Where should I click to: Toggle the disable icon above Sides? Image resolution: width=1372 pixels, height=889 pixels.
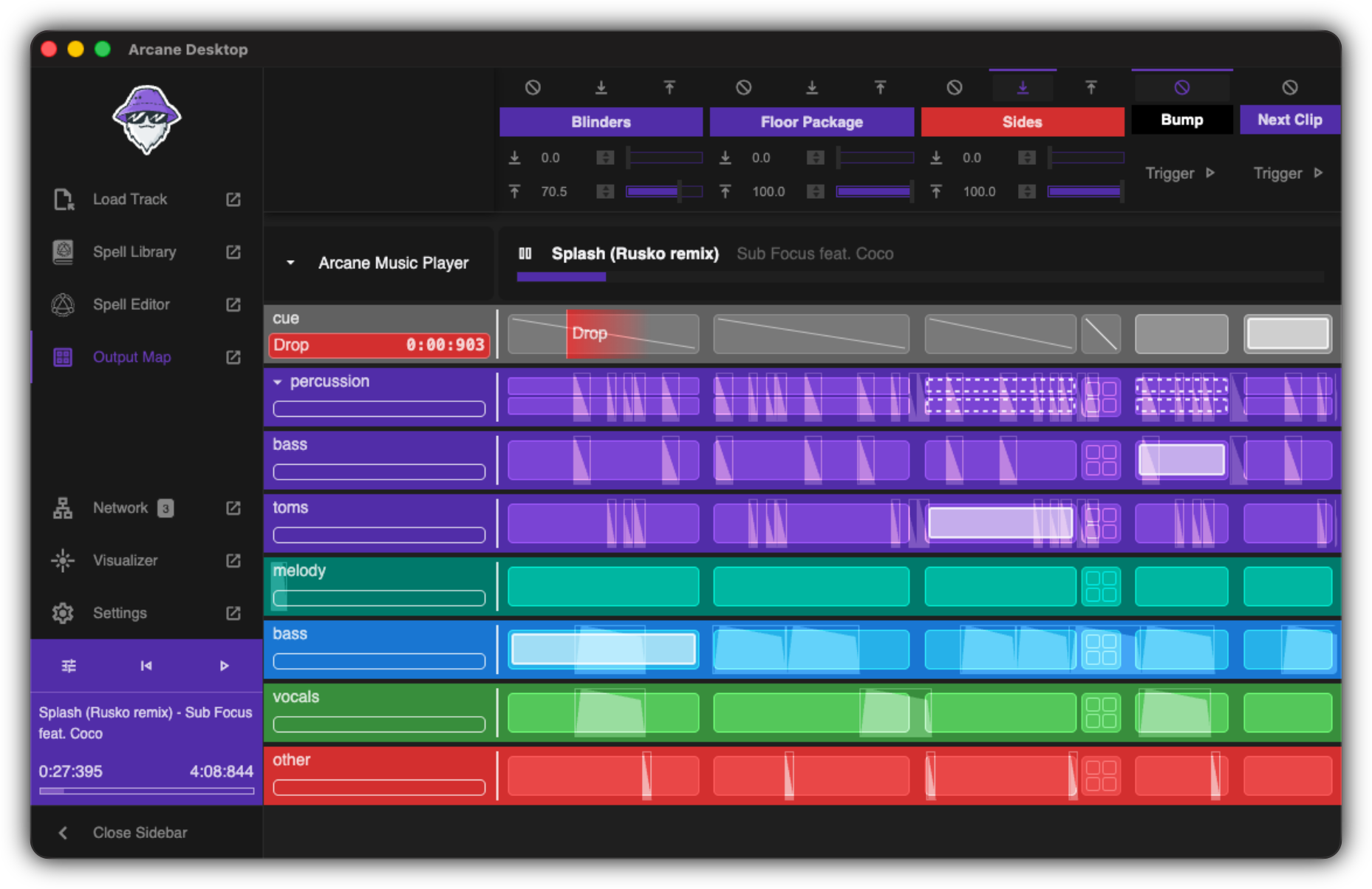point(955,87)
